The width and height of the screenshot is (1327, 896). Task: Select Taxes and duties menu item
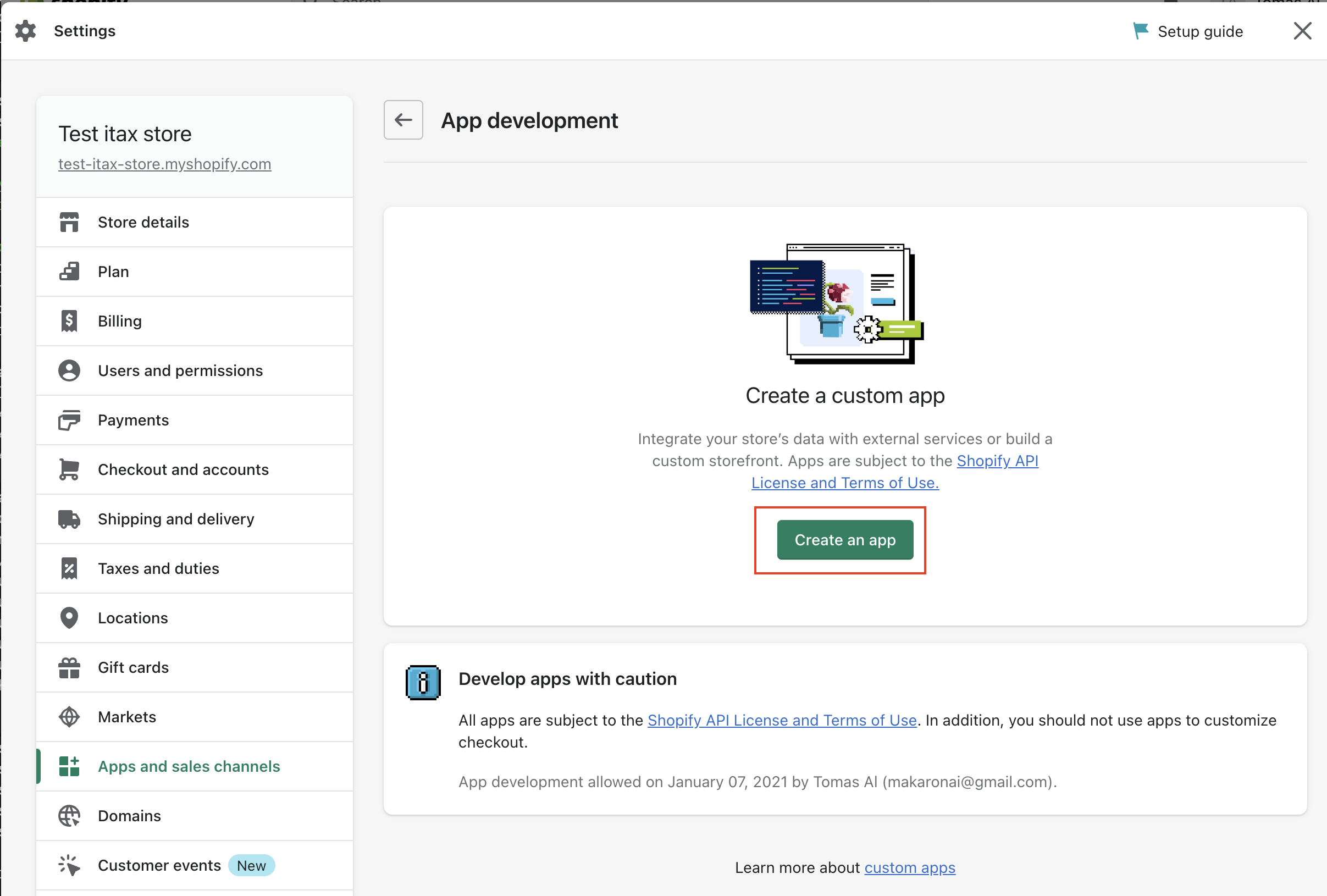(158, 568)
